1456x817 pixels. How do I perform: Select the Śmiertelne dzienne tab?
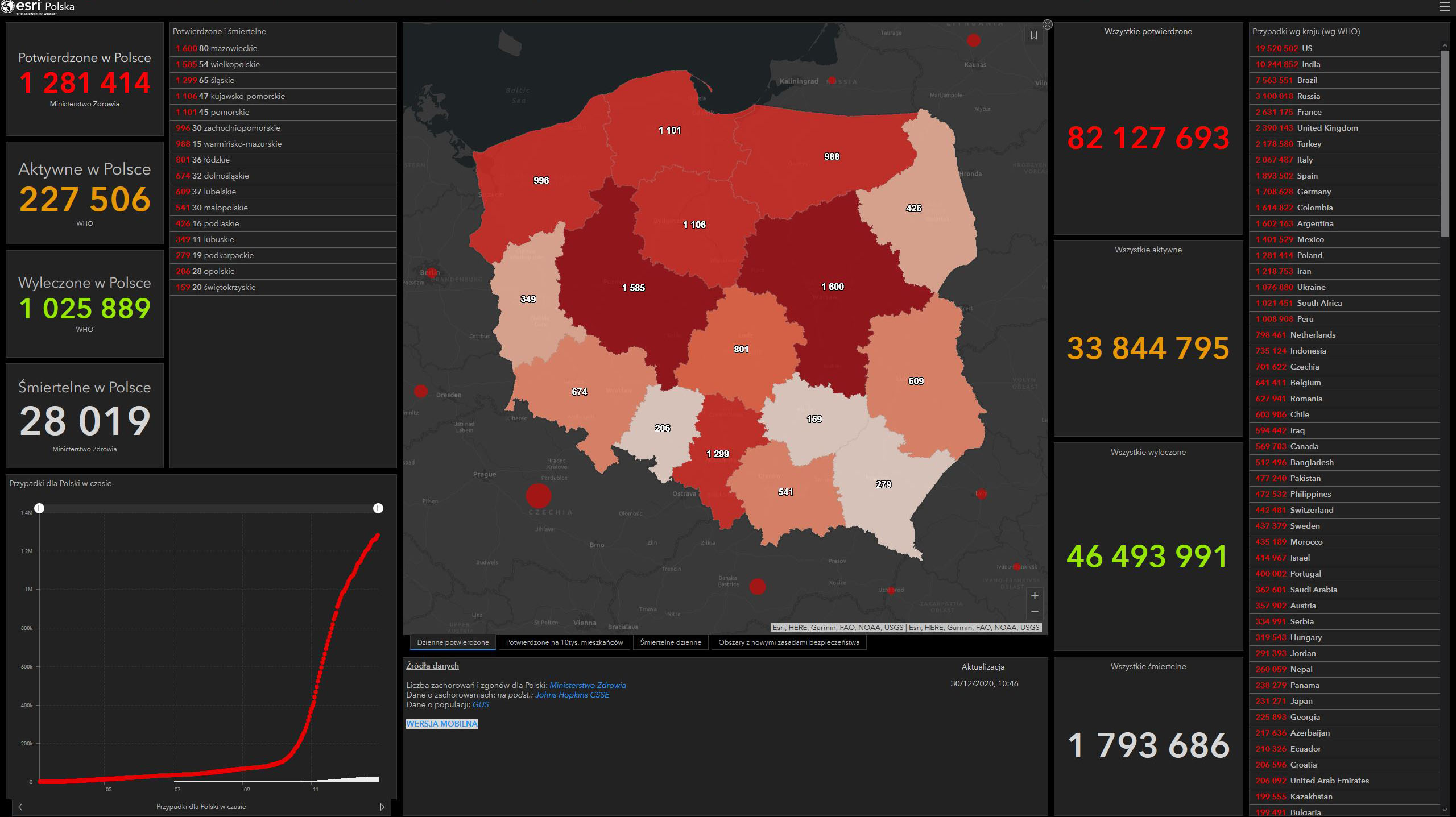click(x=670, y=642)
